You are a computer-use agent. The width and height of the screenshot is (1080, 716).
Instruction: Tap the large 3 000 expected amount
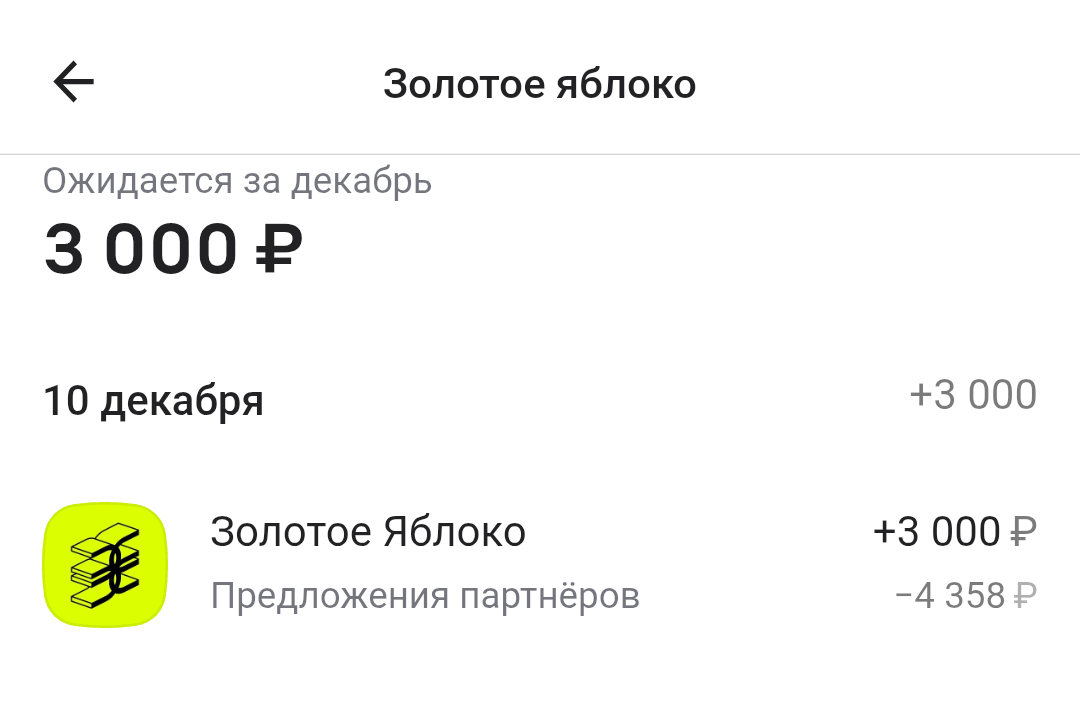click(140, 249)
